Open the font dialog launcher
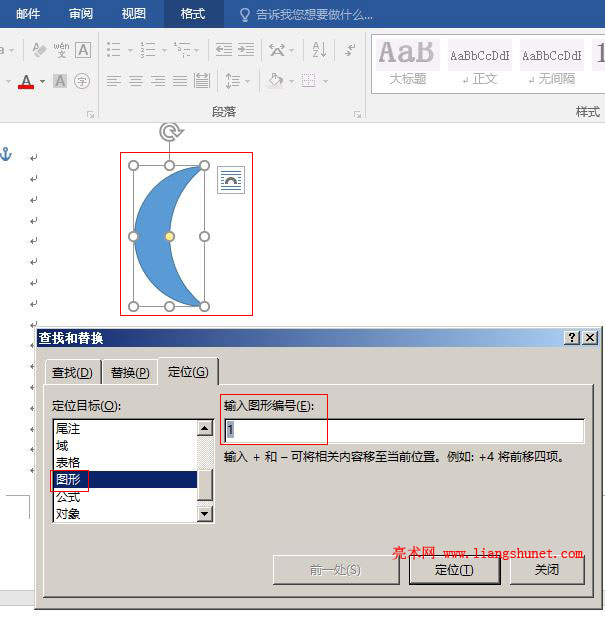This screenshot has height=620, width=605. coord(91,114)
